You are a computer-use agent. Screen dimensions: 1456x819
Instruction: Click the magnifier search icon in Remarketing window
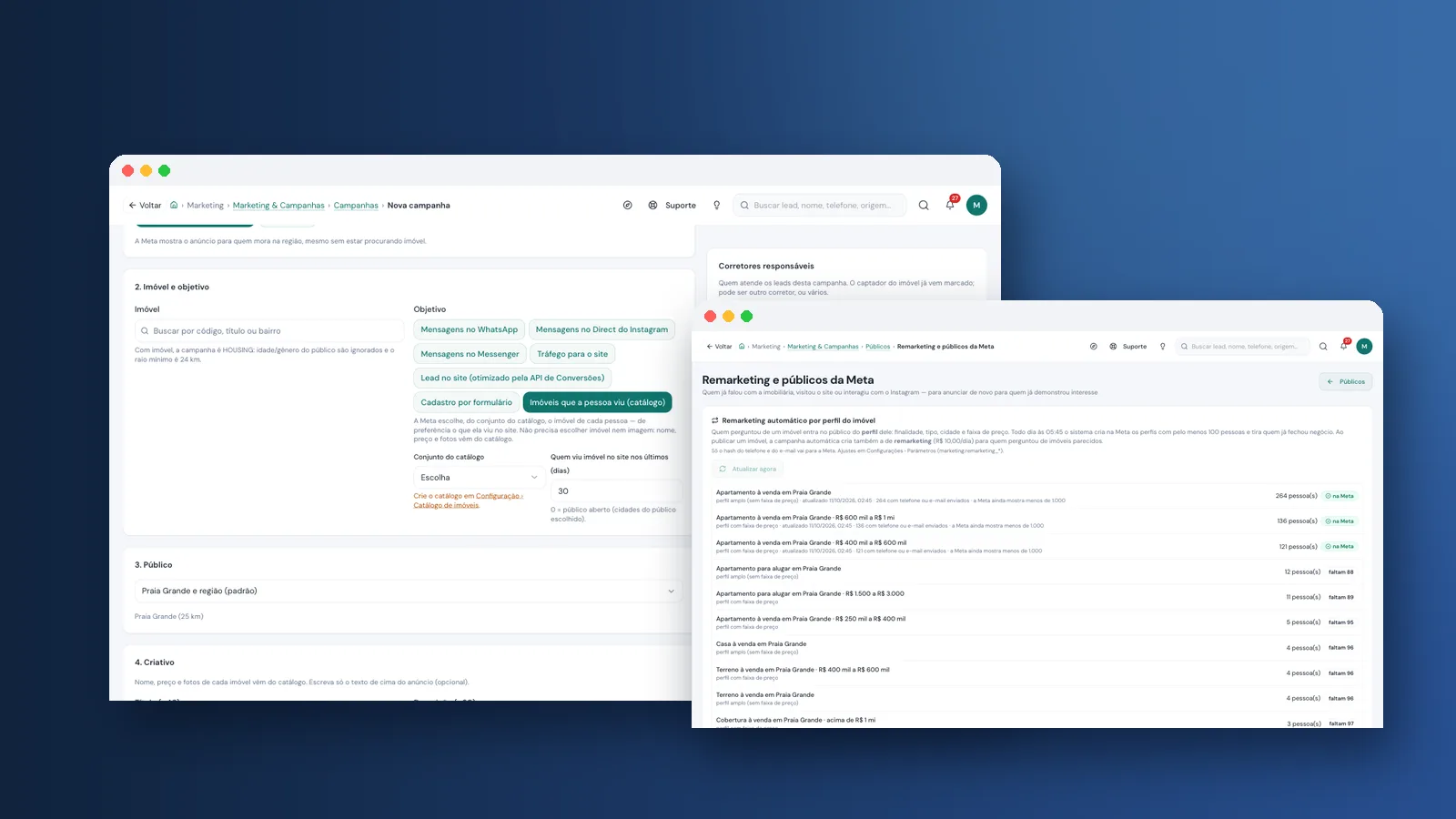(1323, 346)
